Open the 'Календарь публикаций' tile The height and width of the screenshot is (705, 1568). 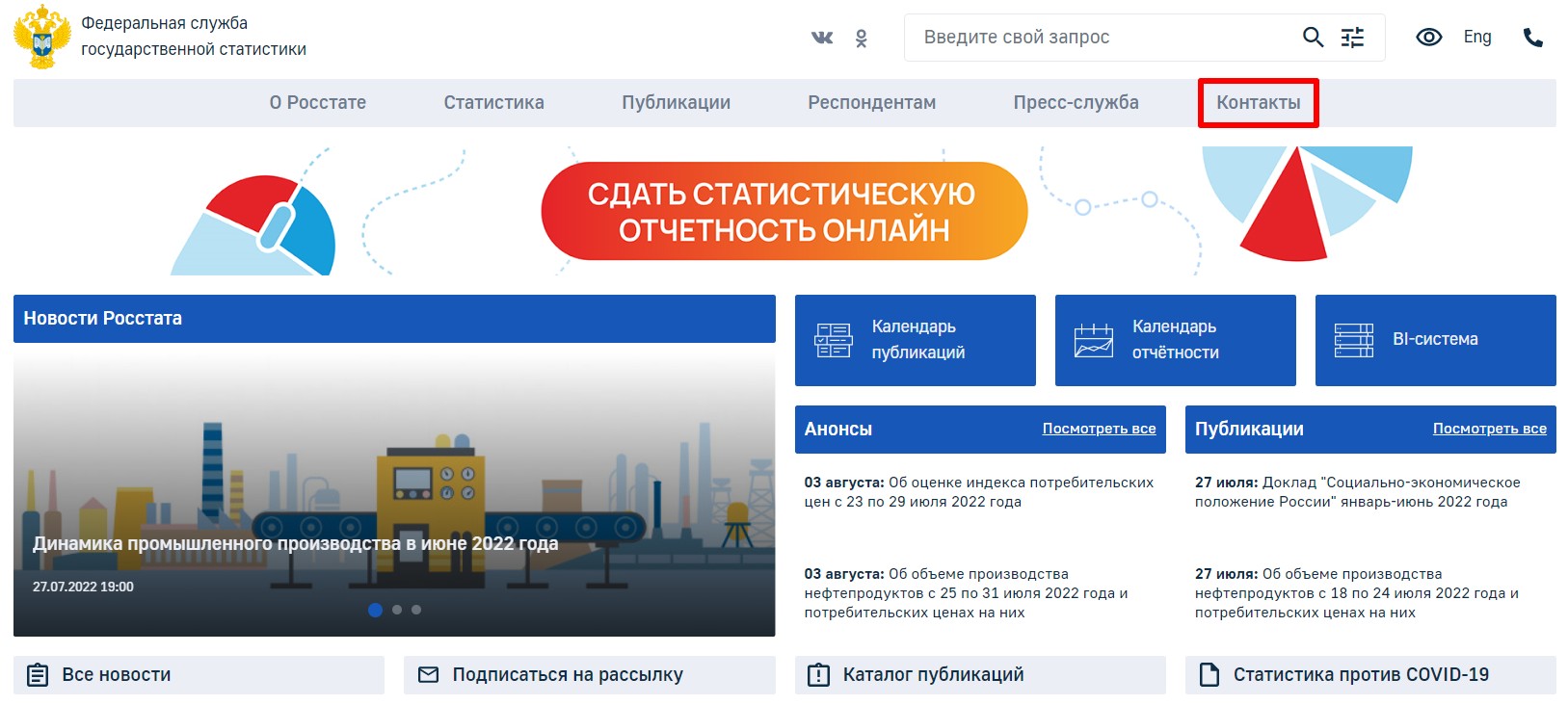tap(916, 340)
